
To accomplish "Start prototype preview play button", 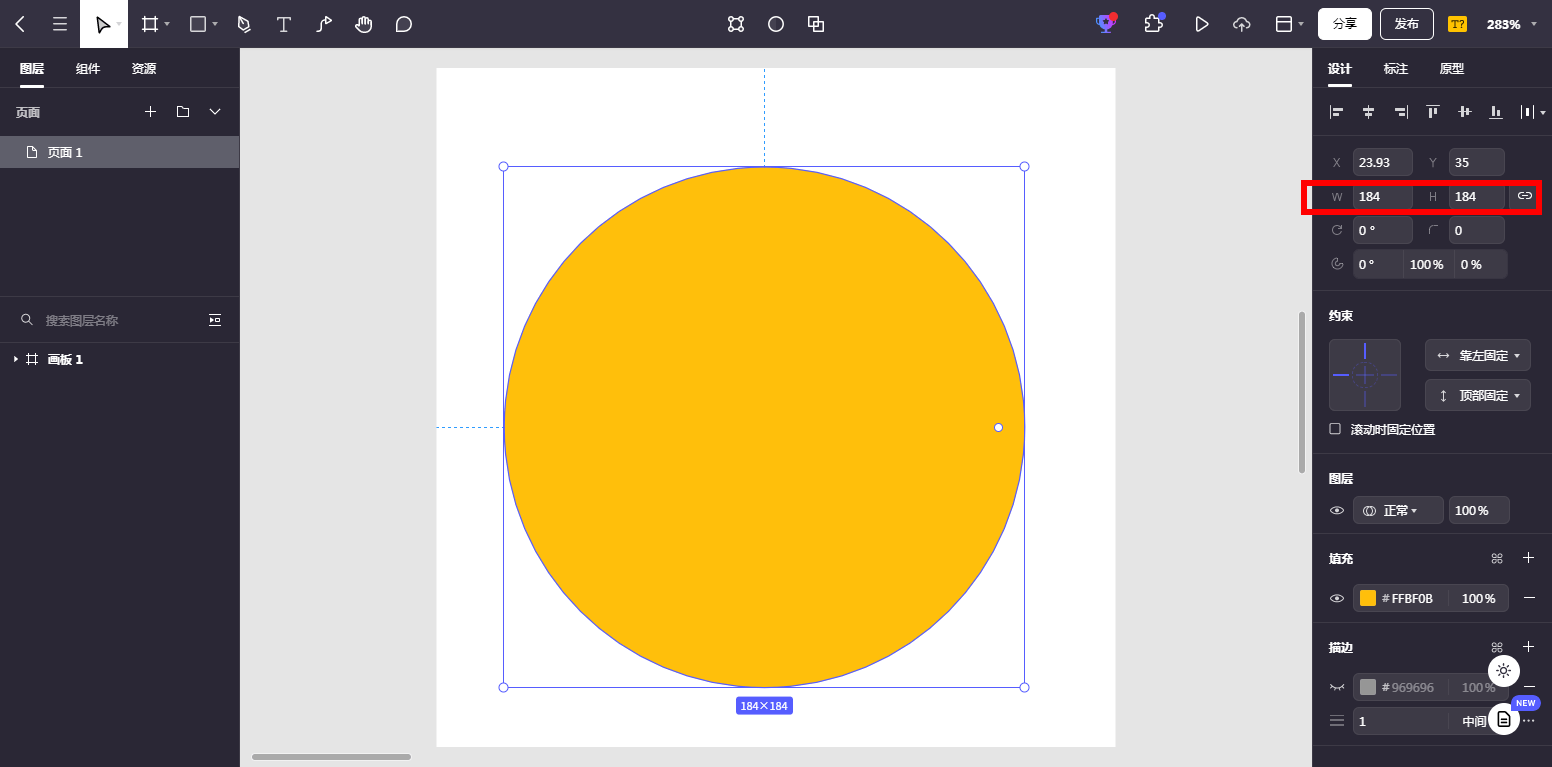I will tap(1202, 24).
